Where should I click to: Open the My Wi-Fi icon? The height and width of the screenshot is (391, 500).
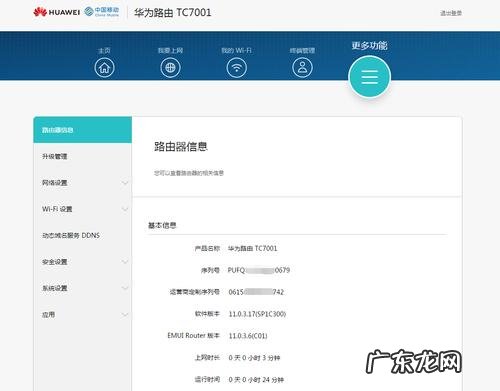237,68
